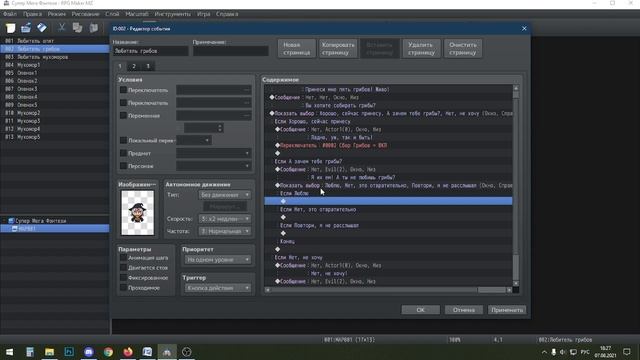Open the Файл menu
640x360 pixels.
(10, 14)
